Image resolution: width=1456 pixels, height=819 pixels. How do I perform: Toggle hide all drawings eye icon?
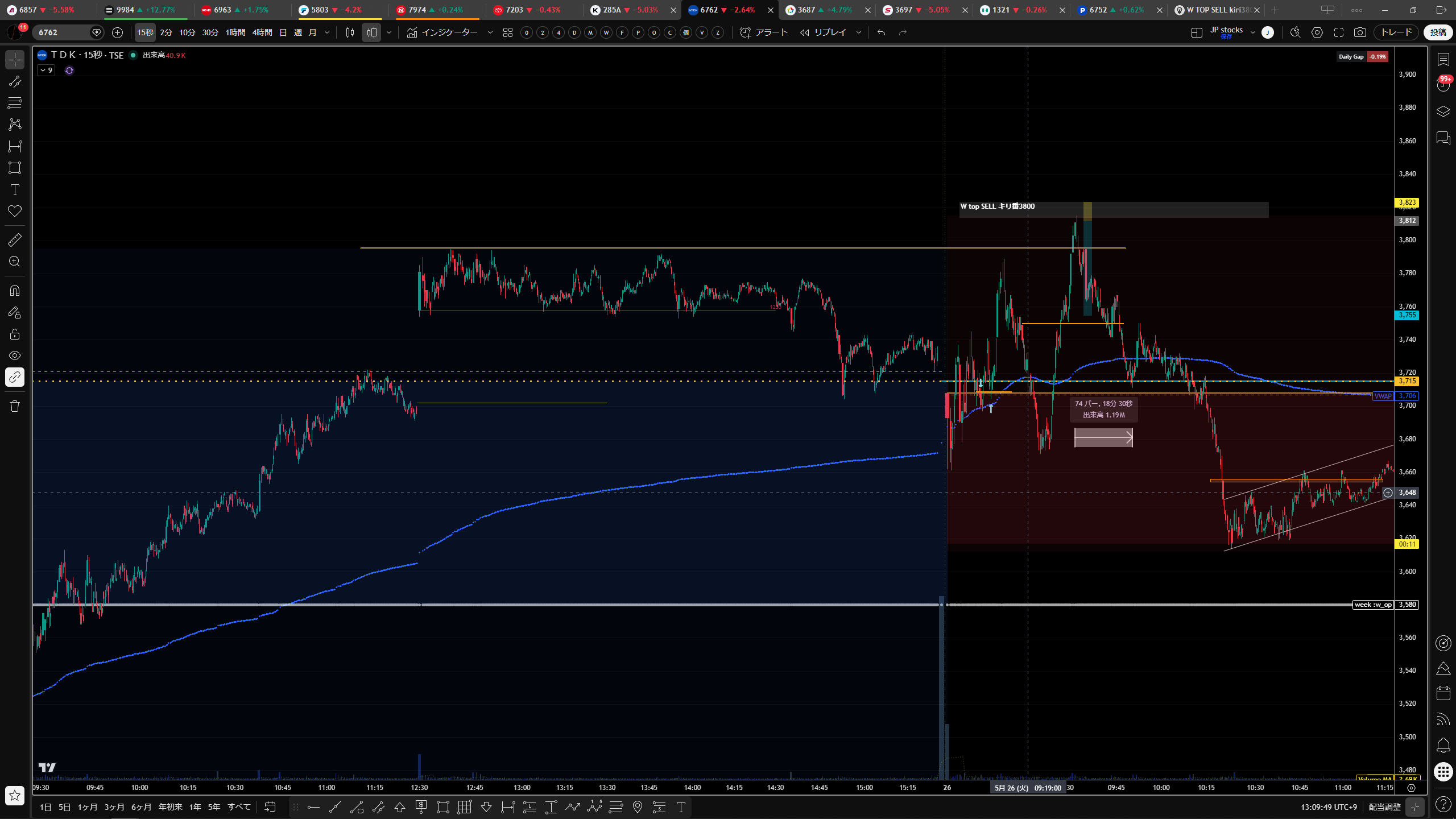(x=15, y=355)
